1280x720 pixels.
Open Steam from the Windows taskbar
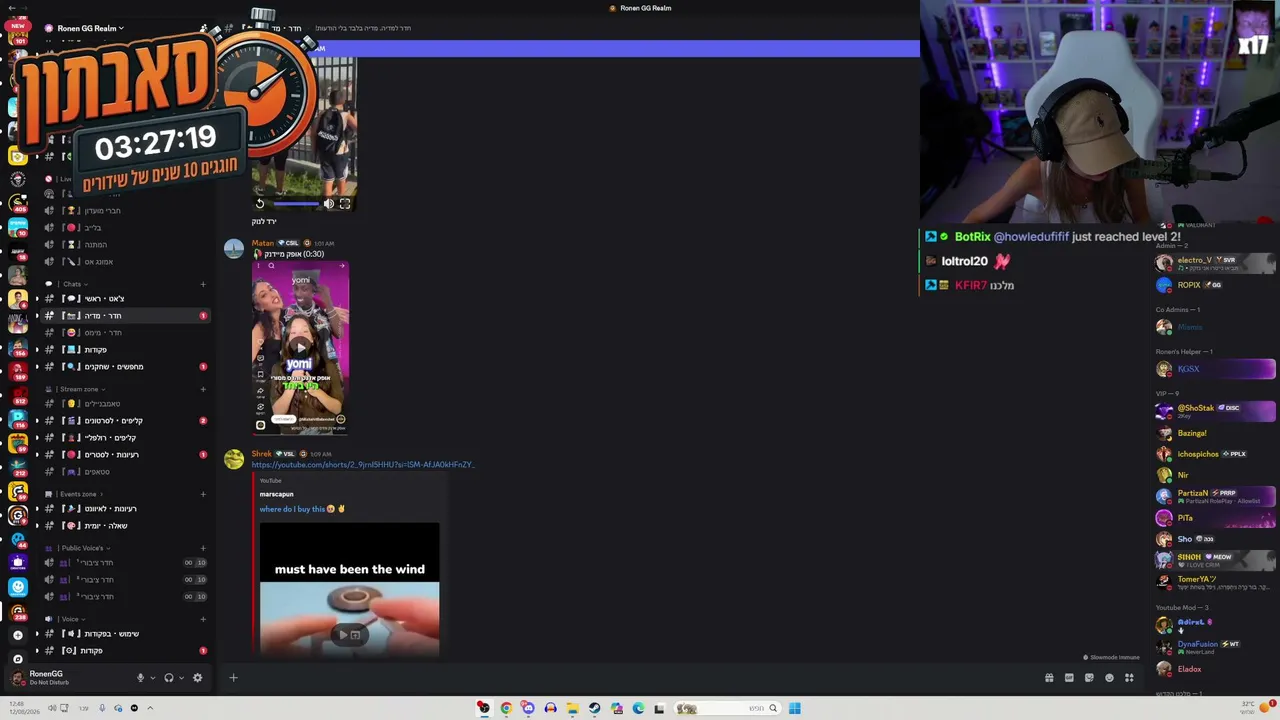pos(594,708)
